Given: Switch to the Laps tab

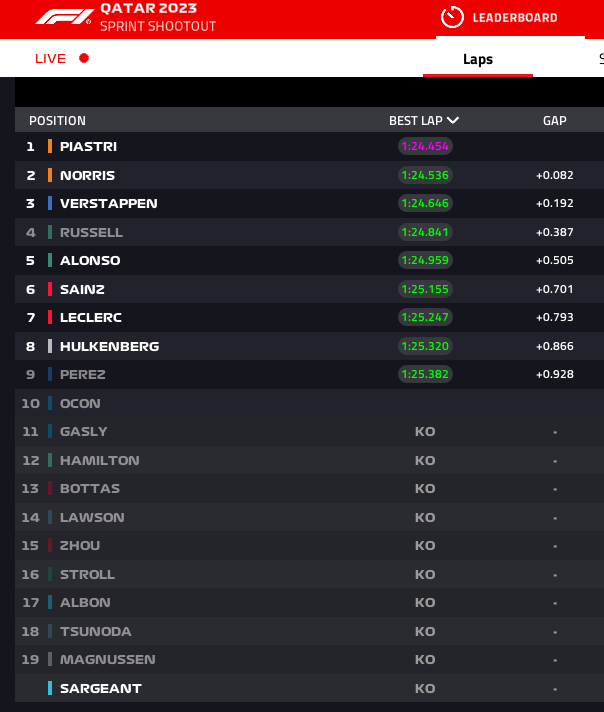Looking at the screenshot, I should 478,59.
